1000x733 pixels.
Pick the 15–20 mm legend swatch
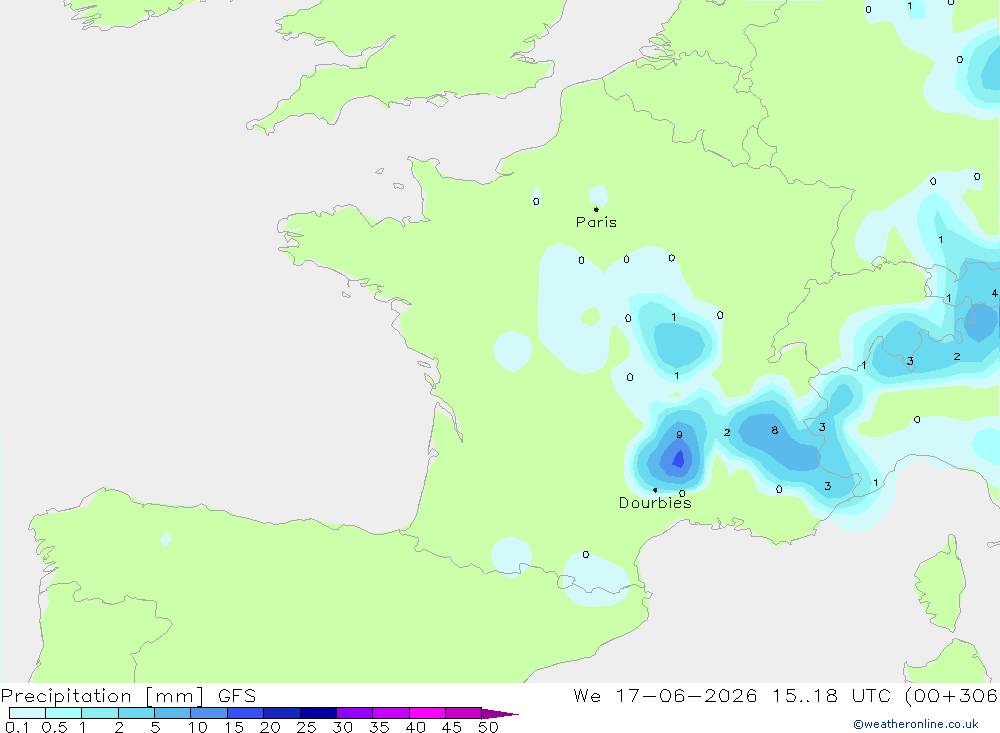(246, 713)
